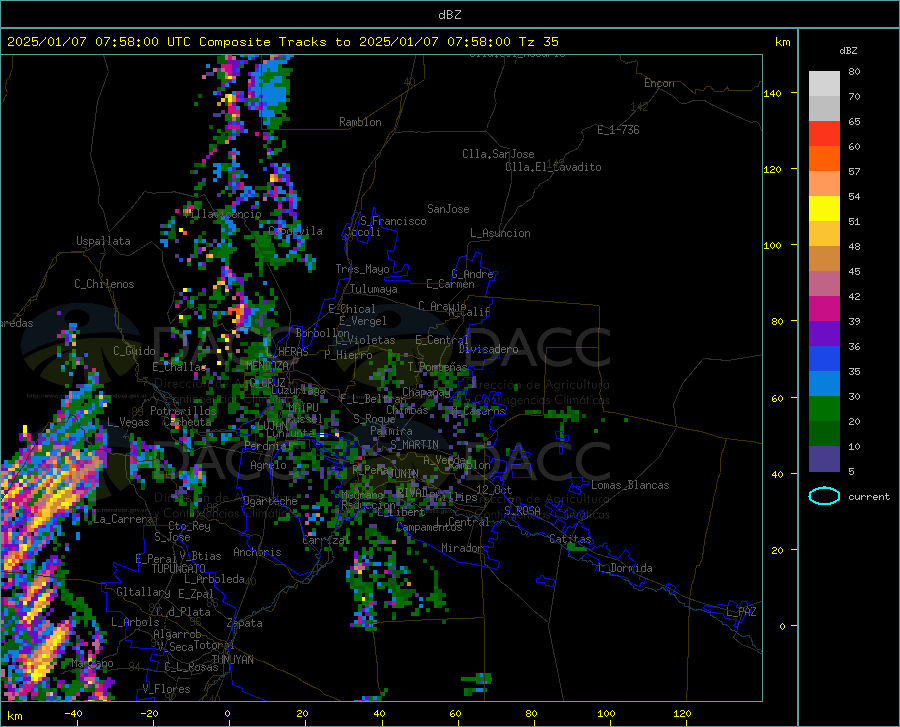Click the MENDOZA city label
Image resolution: width=900 pixels, height=727 pixels.
pyautogui.click(x=267, y=366)
